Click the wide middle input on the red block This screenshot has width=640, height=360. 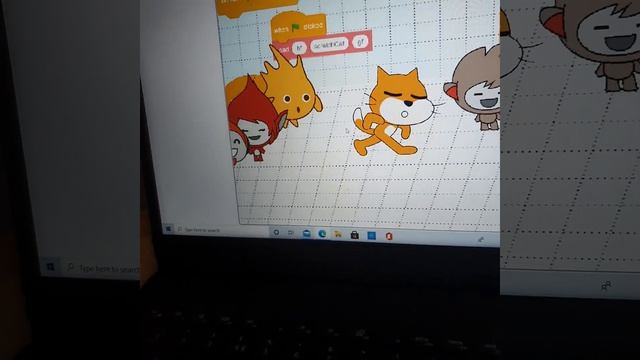click(329, 44)
